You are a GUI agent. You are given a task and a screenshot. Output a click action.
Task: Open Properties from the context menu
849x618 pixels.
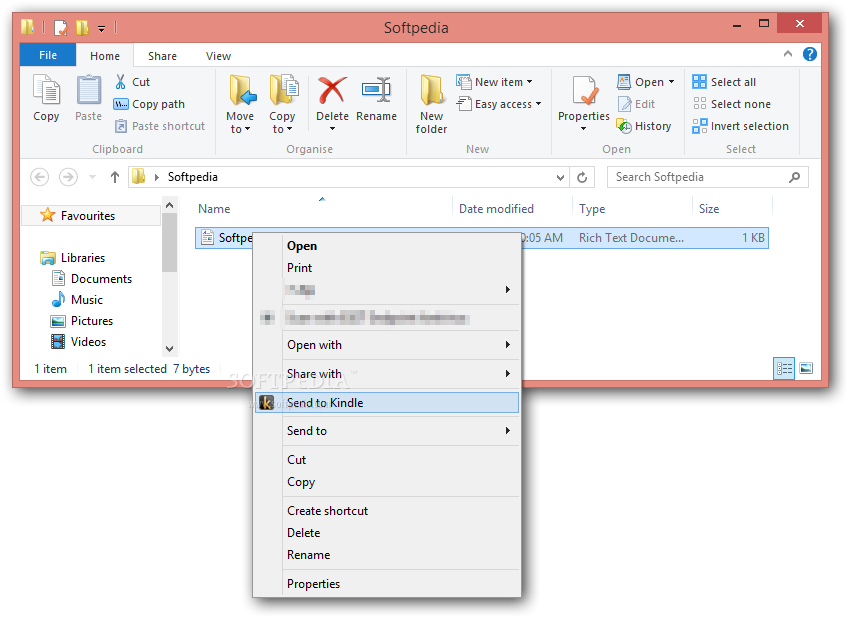point(387,584)
